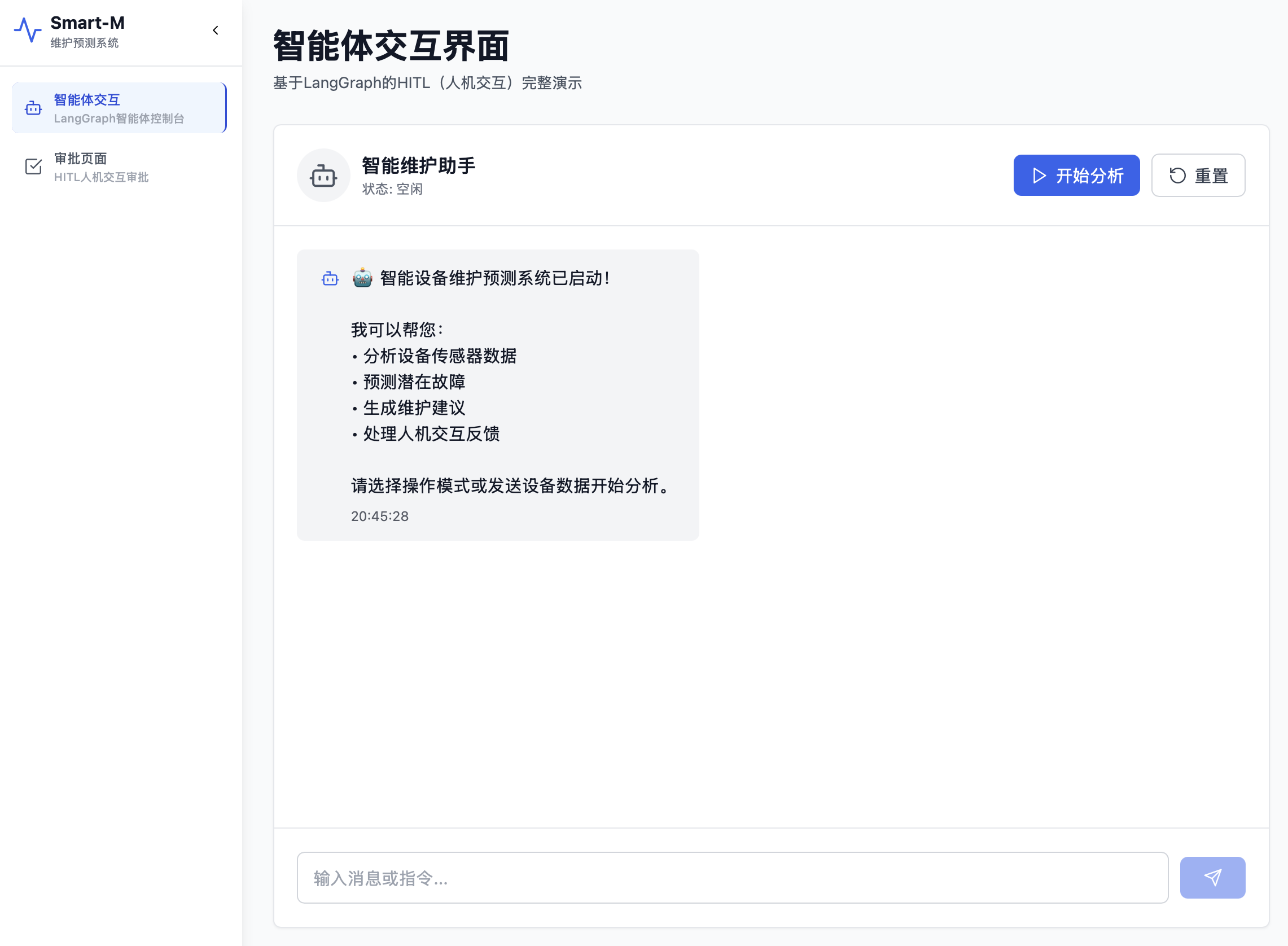The image size is (1288, 946).
Task: Click the robot avatar beside 智能维护助手
Action: coord(323,175)
